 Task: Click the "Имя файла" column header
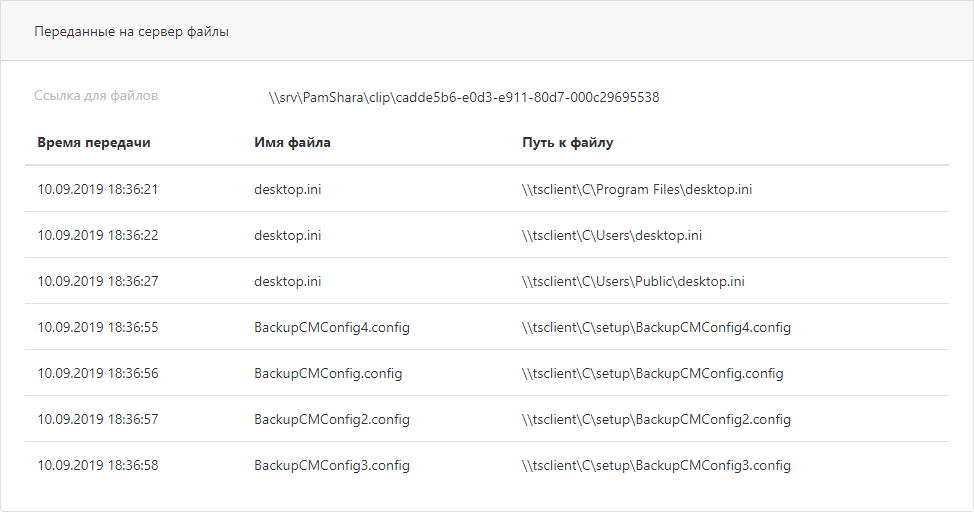point(292,143)
